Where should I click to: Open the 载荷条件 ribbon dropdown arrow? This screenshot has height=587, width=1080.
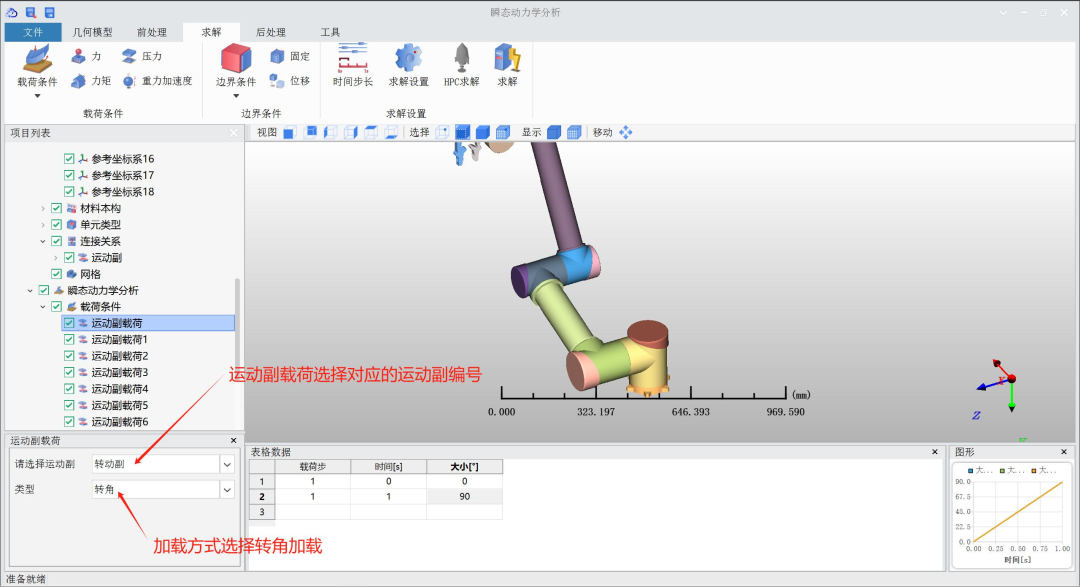pyautogui.click(x=37, y=96)
